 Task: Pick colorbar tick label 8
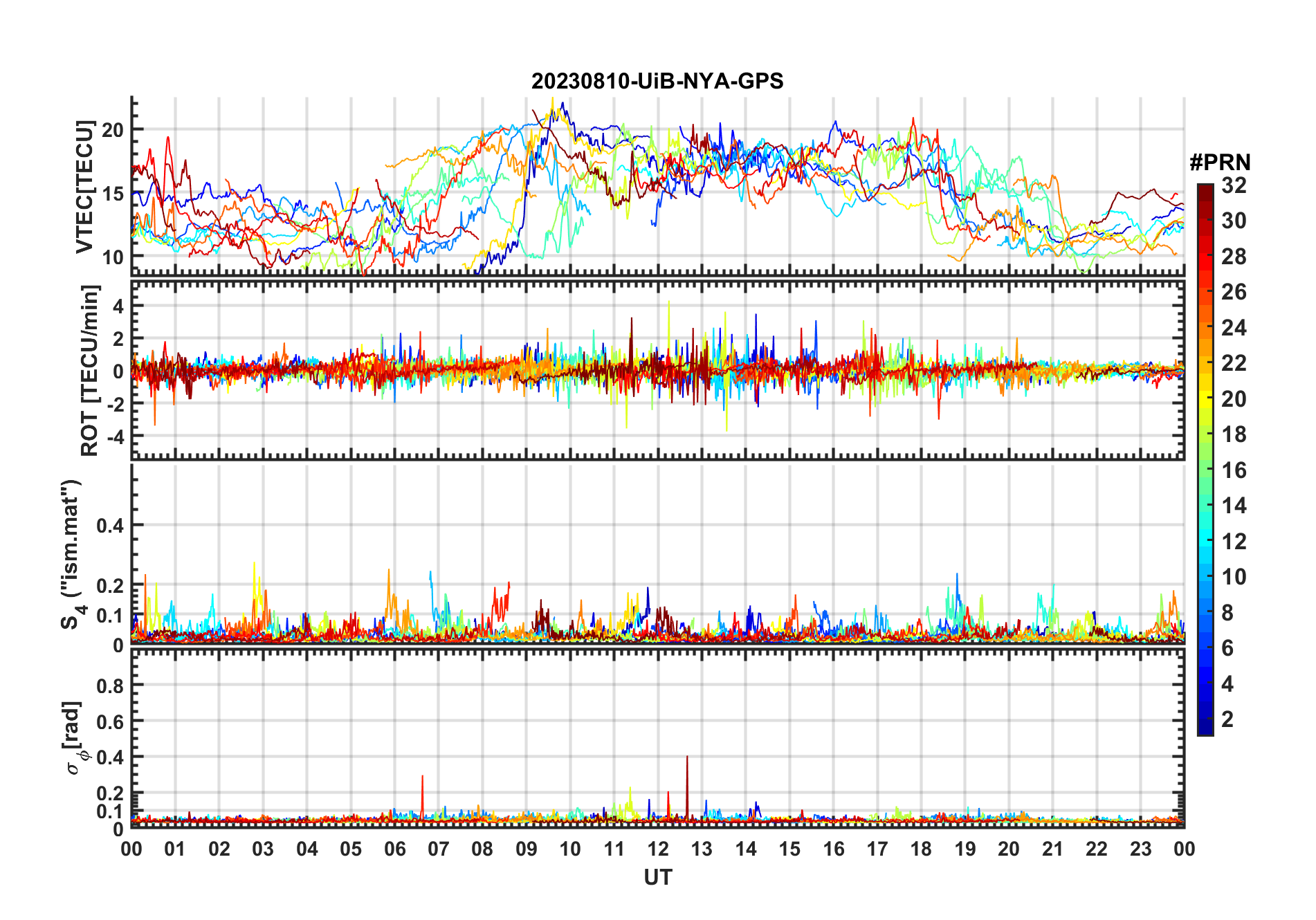coord(1227,613)
